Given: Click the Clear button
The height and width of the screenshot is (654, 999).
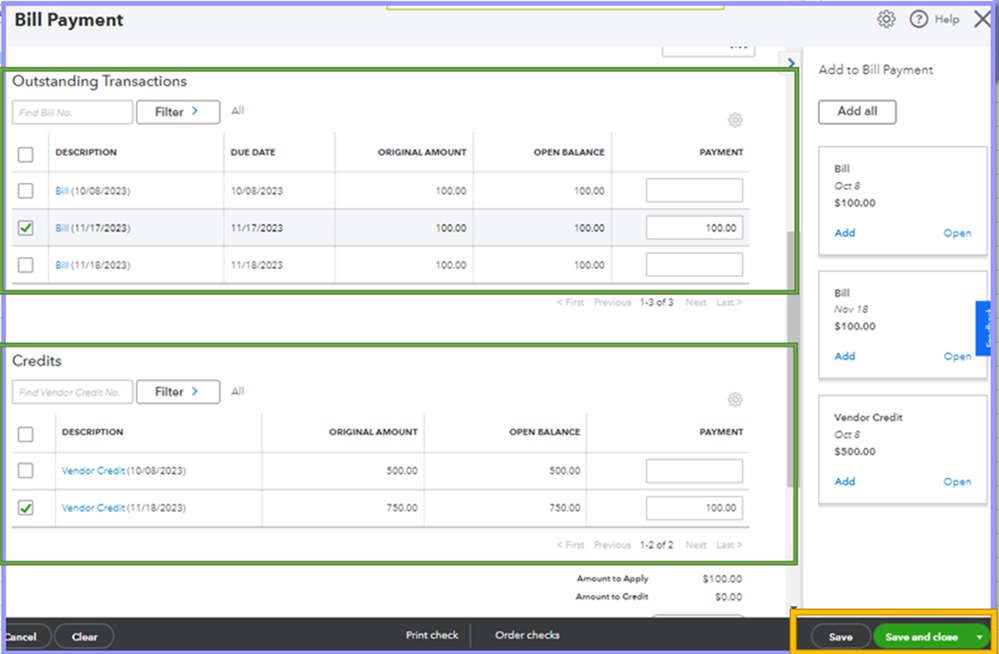Looking at the screenshot, I should [84, 636].
